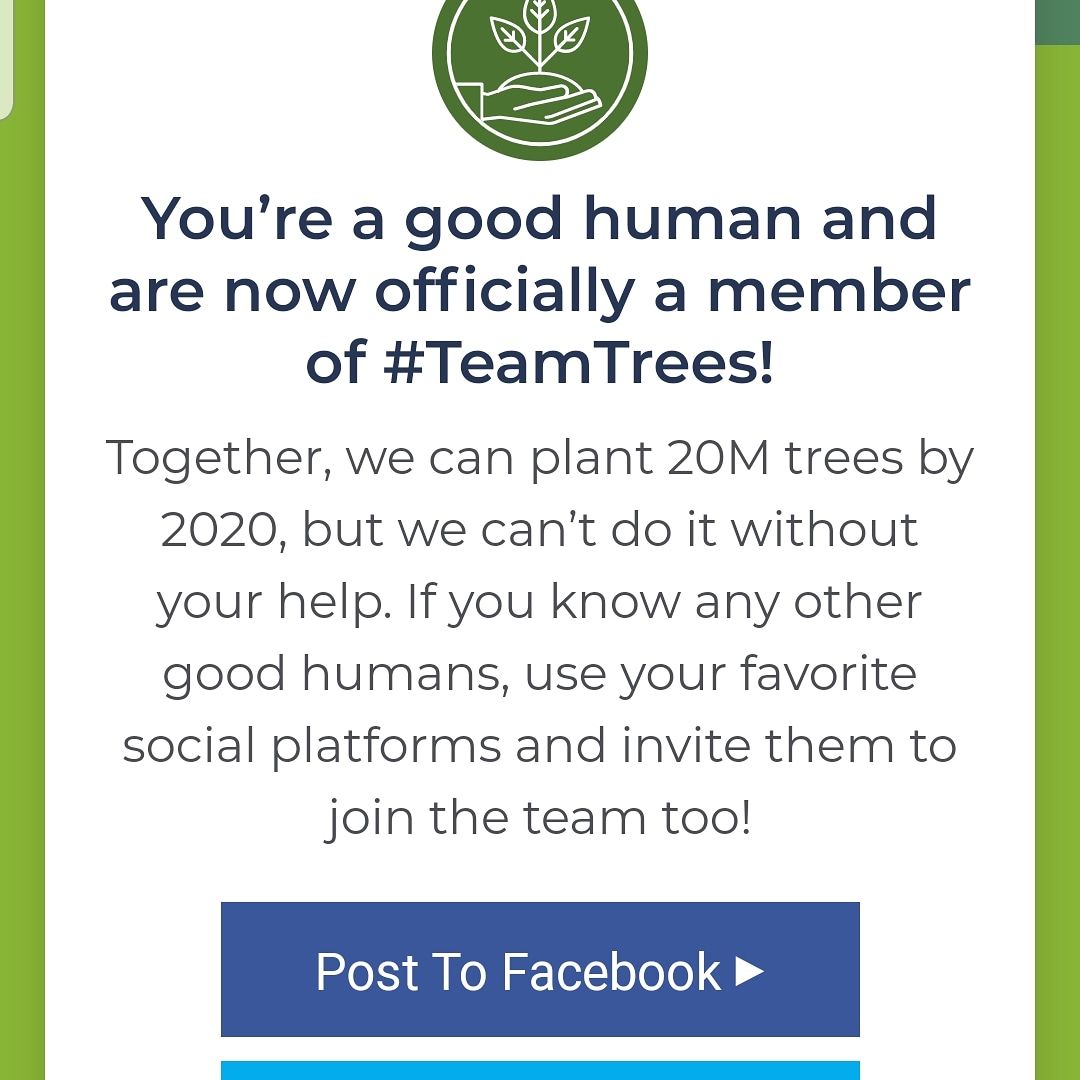Click the Post To Facebook button
Viewport: 1080px width, 1080px height.
(x=540, y=968)
